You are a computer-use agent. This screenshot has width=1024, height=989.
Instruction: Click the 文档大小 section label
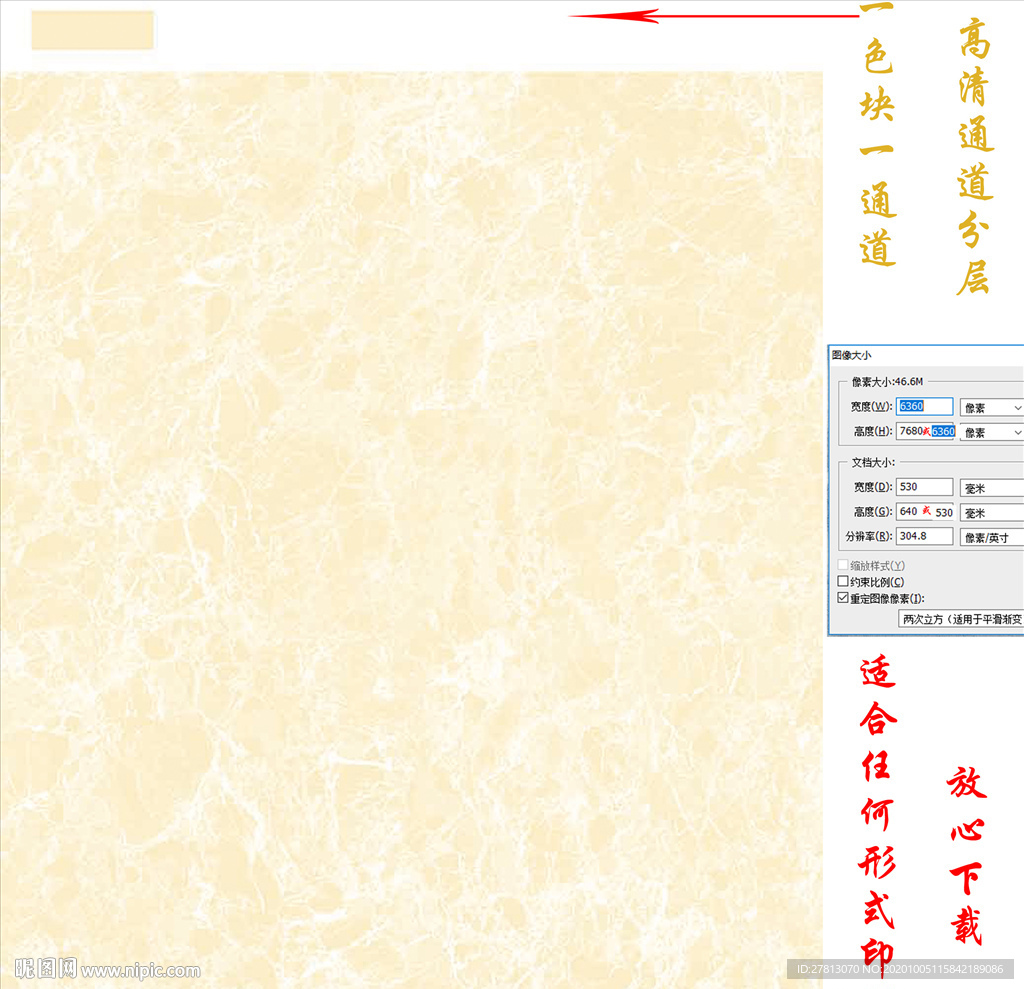873,462
